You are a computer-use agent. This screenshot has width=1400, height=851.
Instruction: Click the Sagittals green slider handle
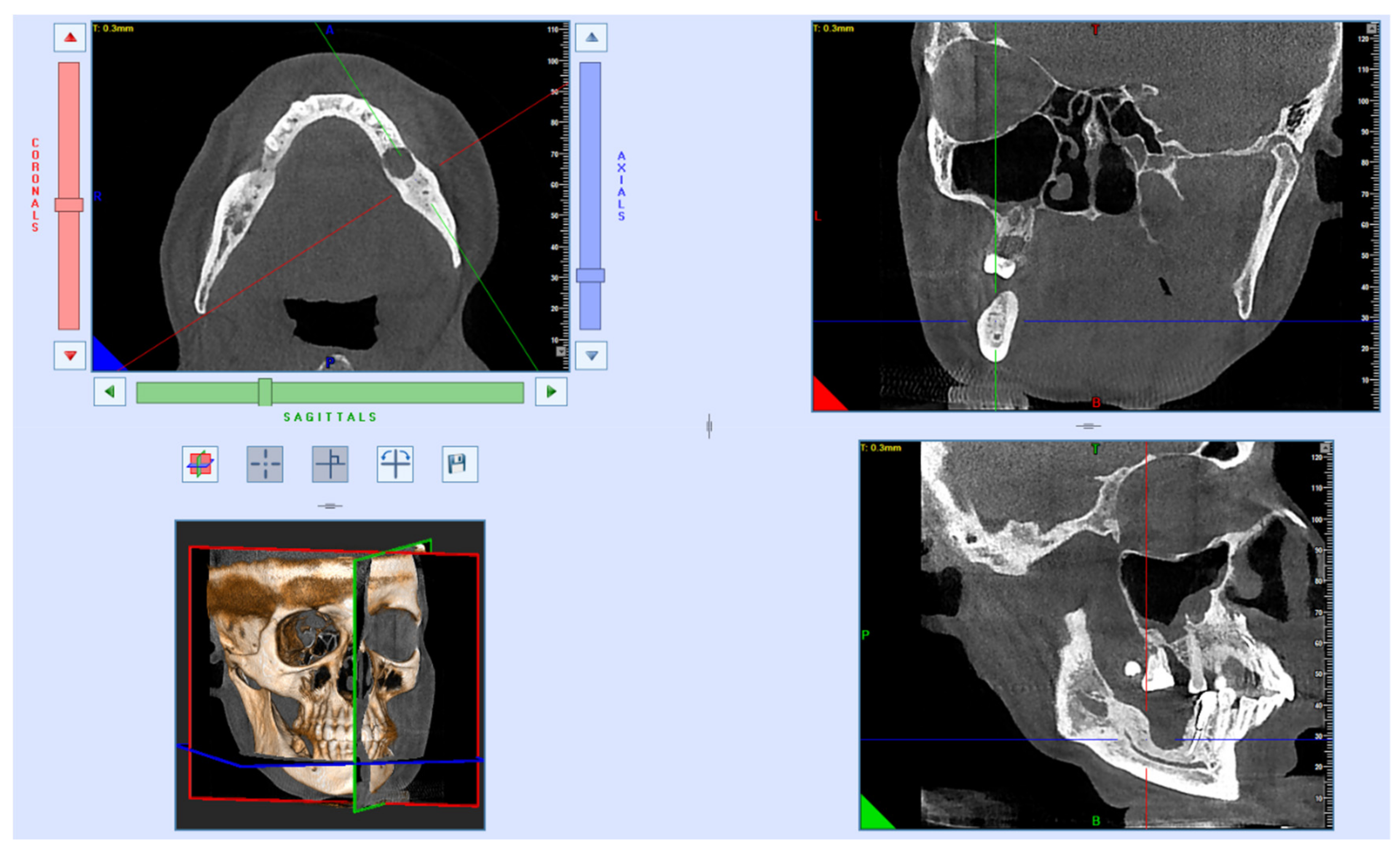tap(265, 392)
